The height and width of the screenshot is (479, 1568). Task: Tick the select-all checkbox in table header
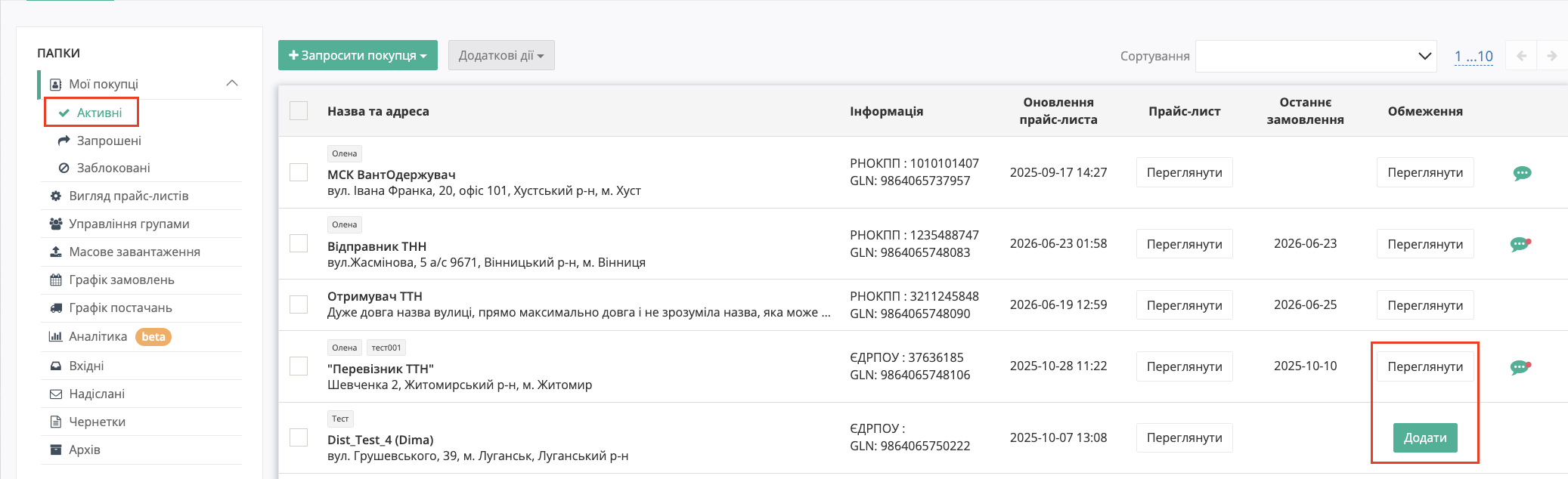299,111
